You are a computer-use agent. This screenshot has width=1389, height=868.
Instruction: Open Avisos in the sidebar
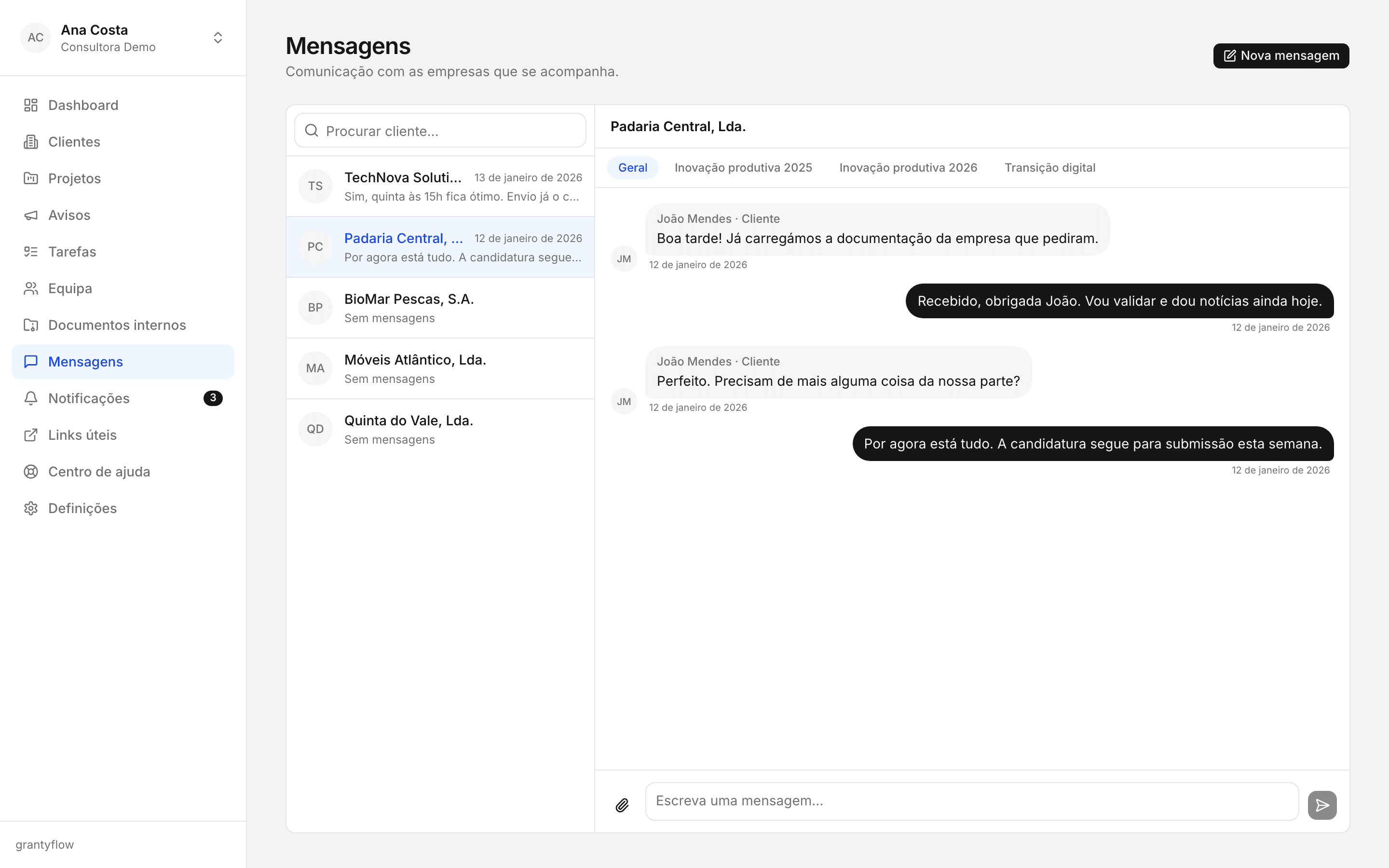[x=123, y=215]
